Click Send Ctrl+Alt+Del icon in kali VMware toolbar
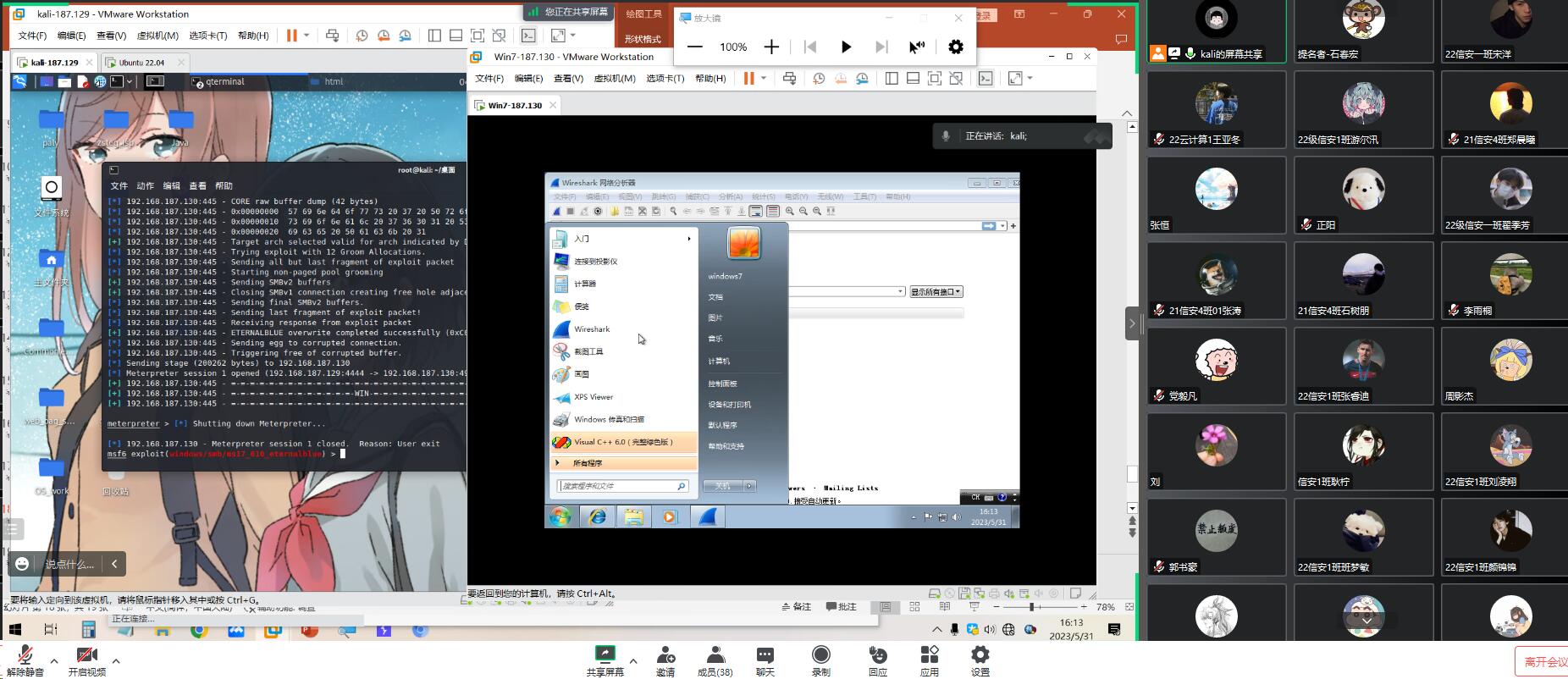 (x=332, y=36)
